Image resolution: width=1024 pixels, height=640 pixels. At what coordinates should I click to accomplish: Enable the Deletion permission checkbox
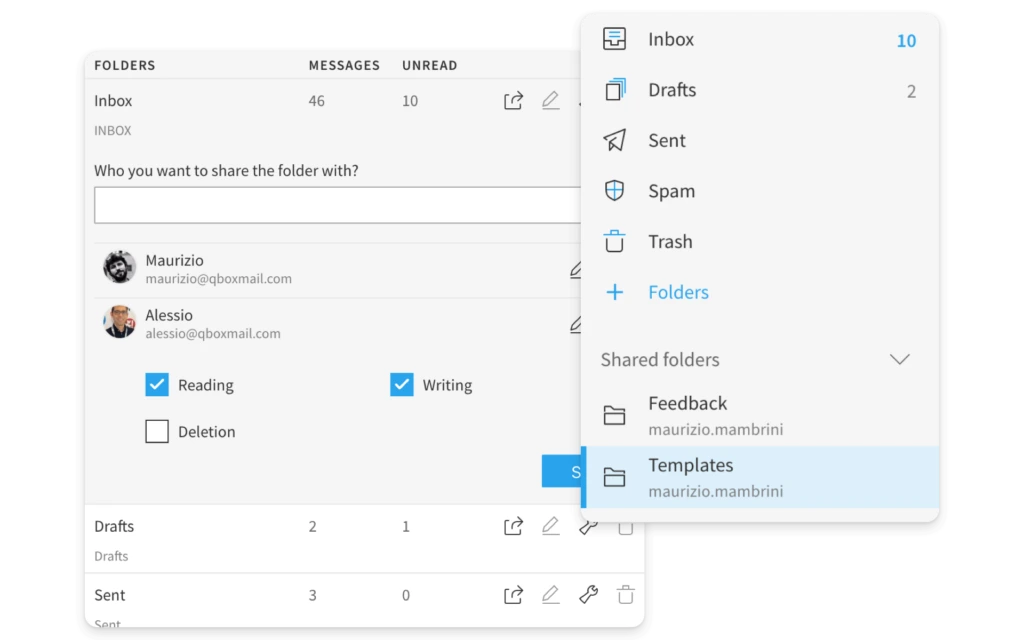pos(157,432)
